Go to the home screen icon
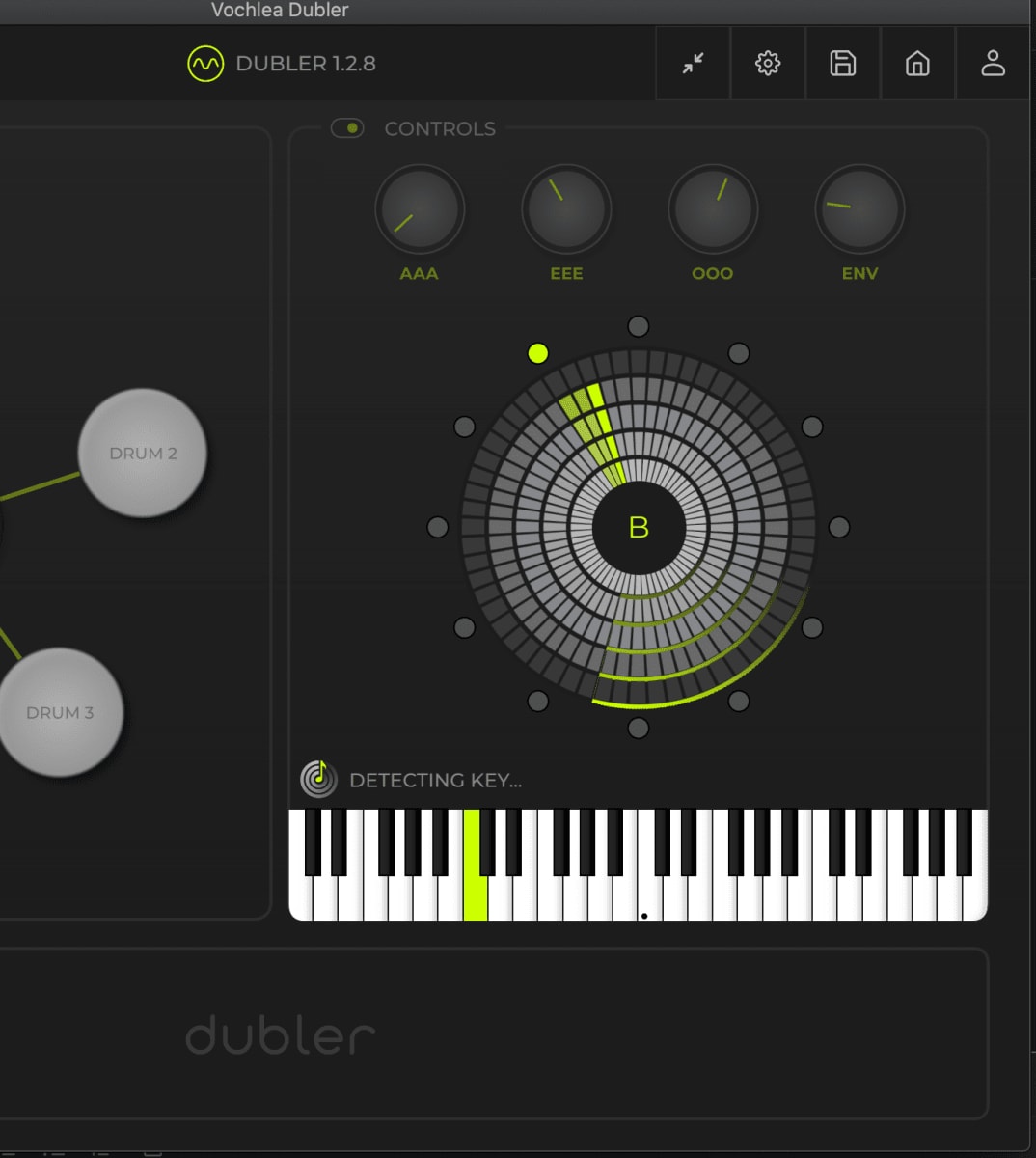 [x=917, y=64]
